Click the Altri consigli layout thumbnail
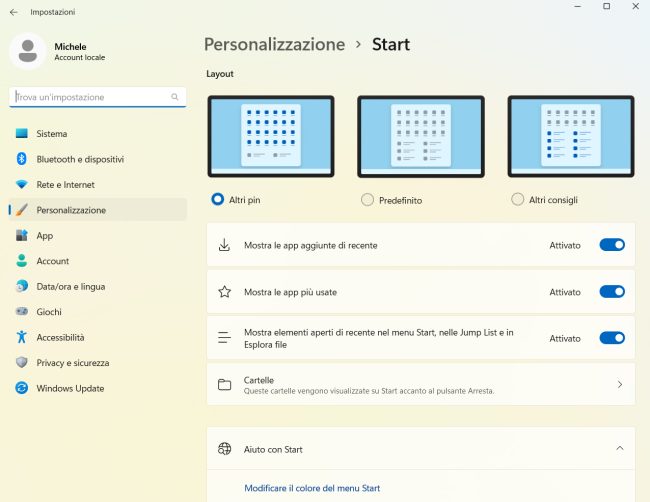This screenshot has height=502, width=650. point(571,136)
